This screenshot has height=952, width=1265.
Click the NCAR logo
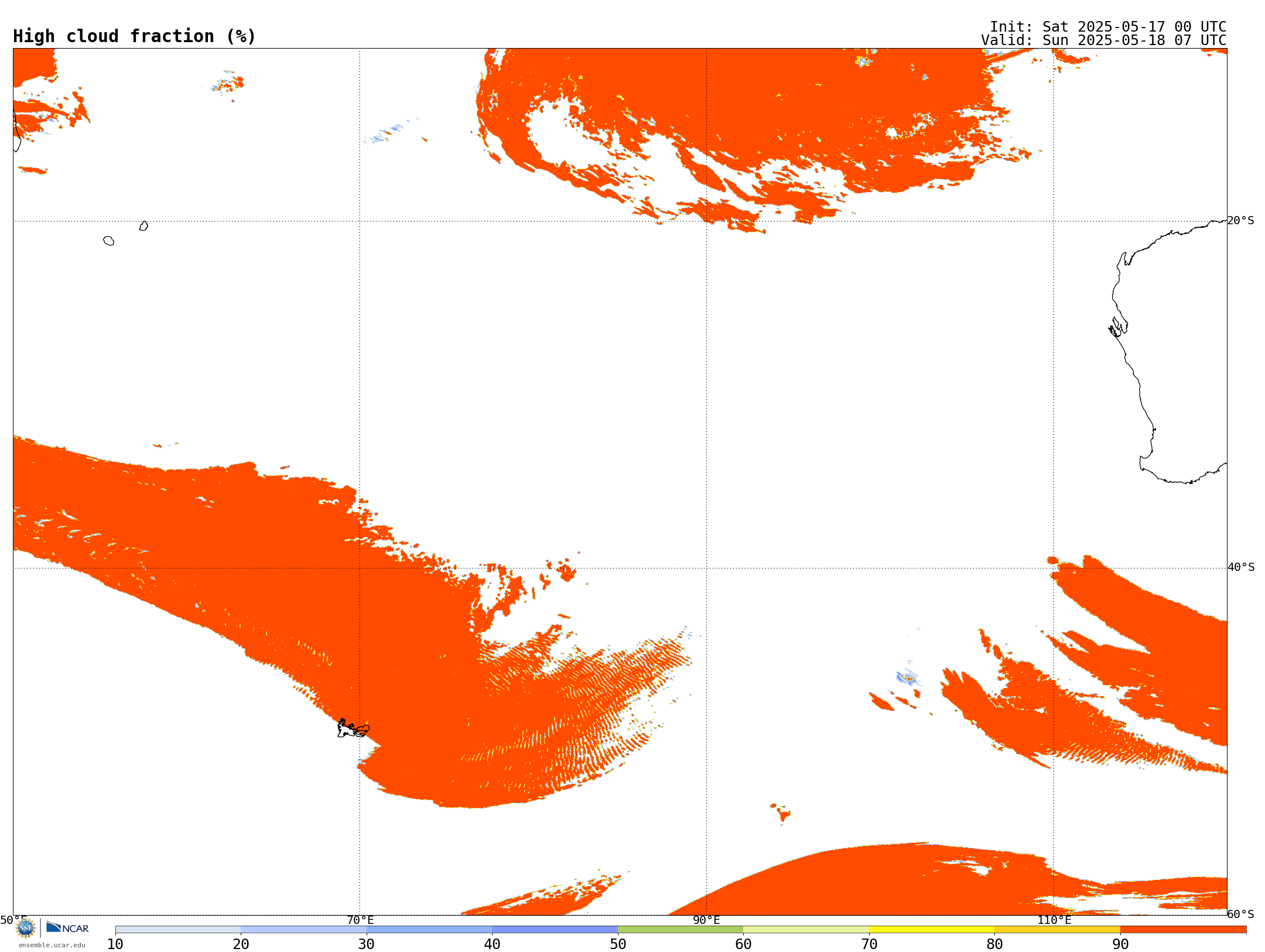(67, 927)
